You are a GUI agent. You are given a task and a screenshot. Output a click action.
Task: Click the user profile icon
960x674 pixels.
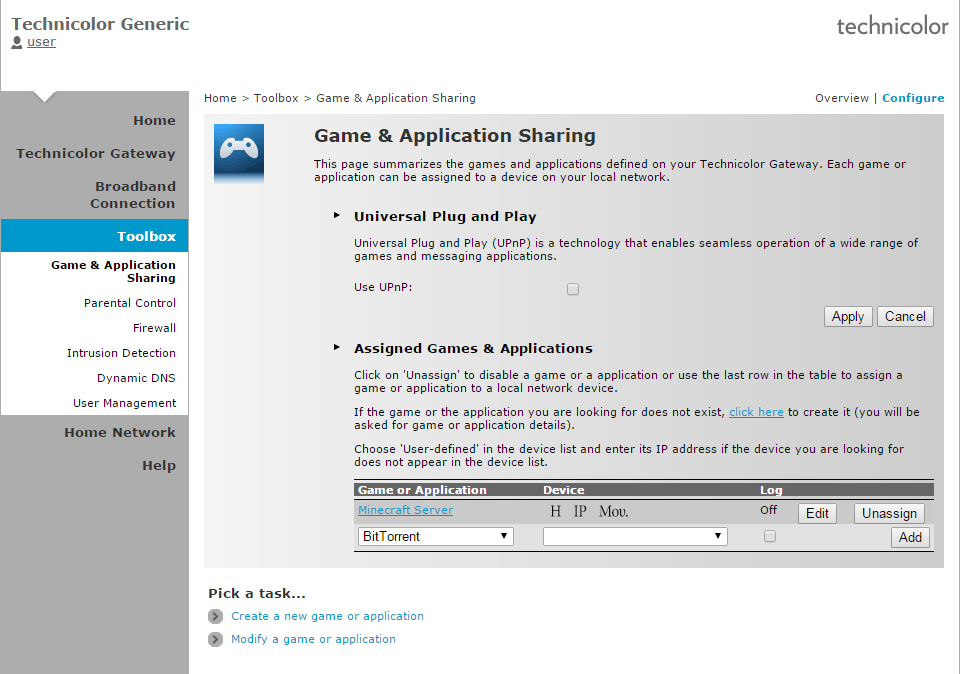coord(17,43)
